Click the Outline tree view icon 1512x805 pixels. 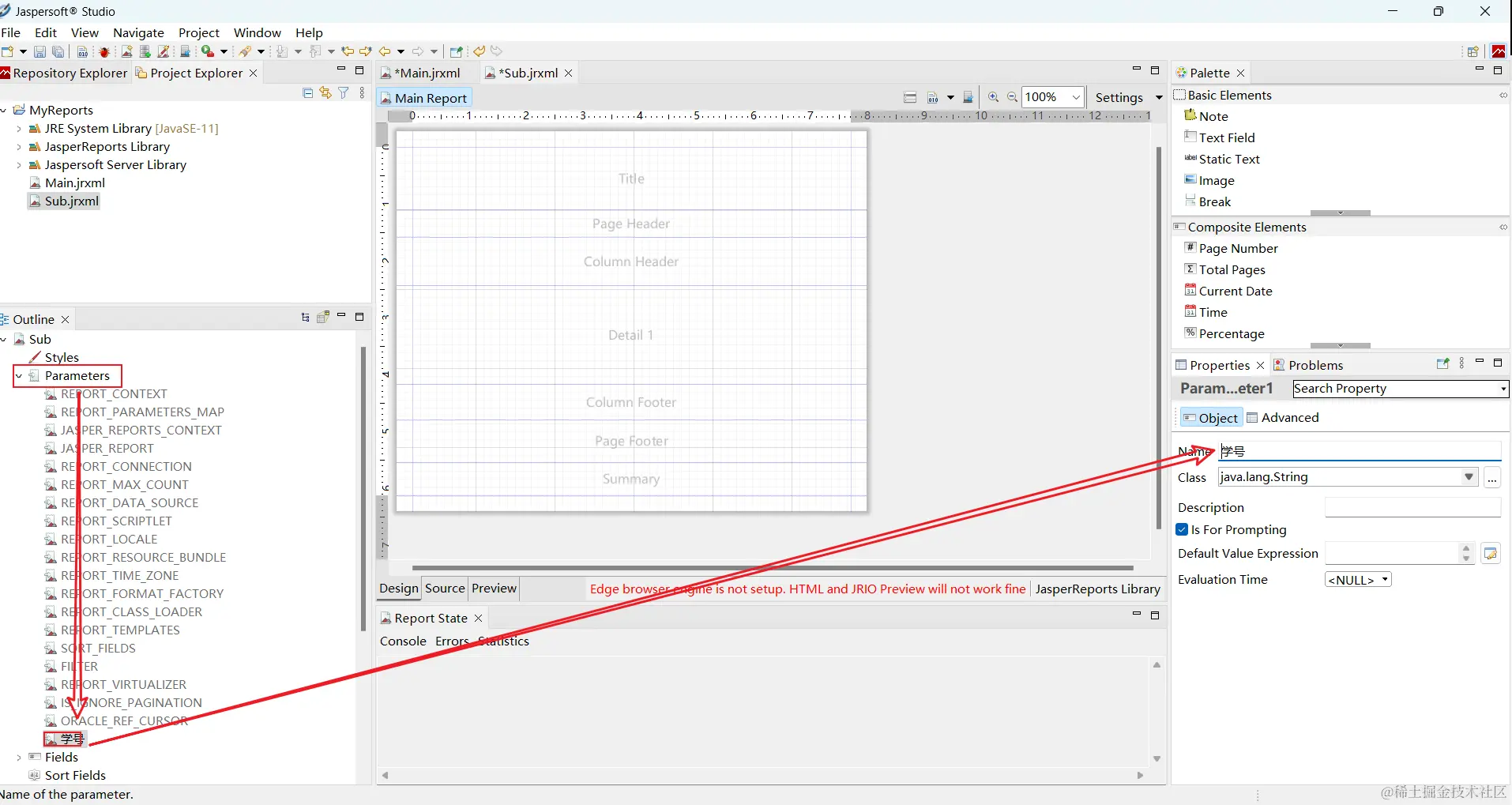click(x=305, y=318)
